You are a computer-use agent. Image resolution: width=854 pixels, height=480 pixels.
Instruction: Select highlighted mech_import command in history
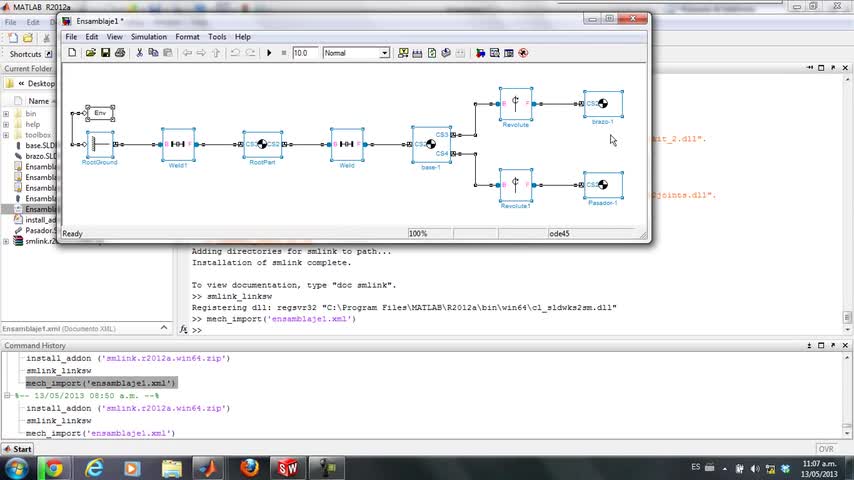(x=101, y=383)
